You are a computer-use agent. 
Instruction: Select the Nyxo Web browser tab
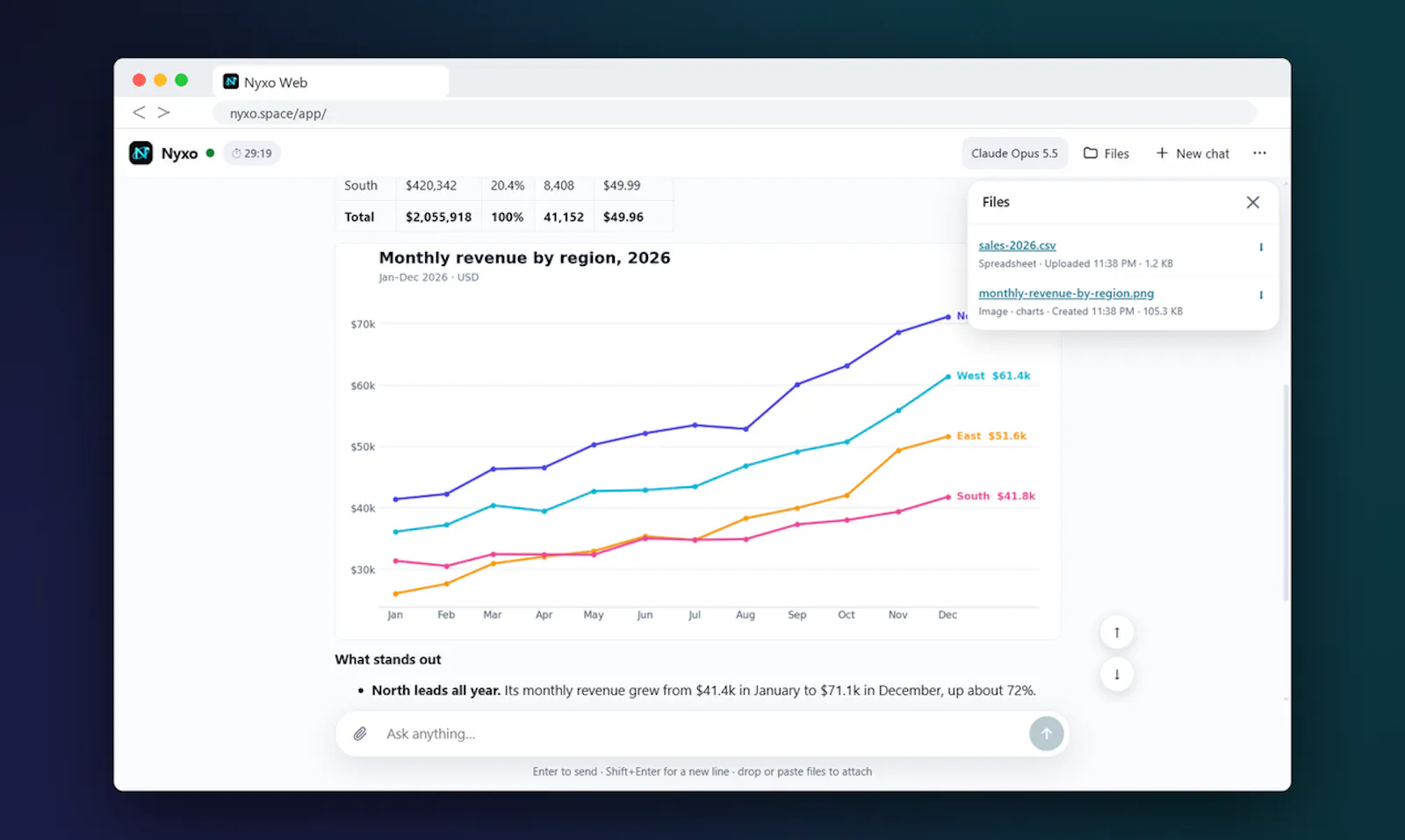[331, 82]
